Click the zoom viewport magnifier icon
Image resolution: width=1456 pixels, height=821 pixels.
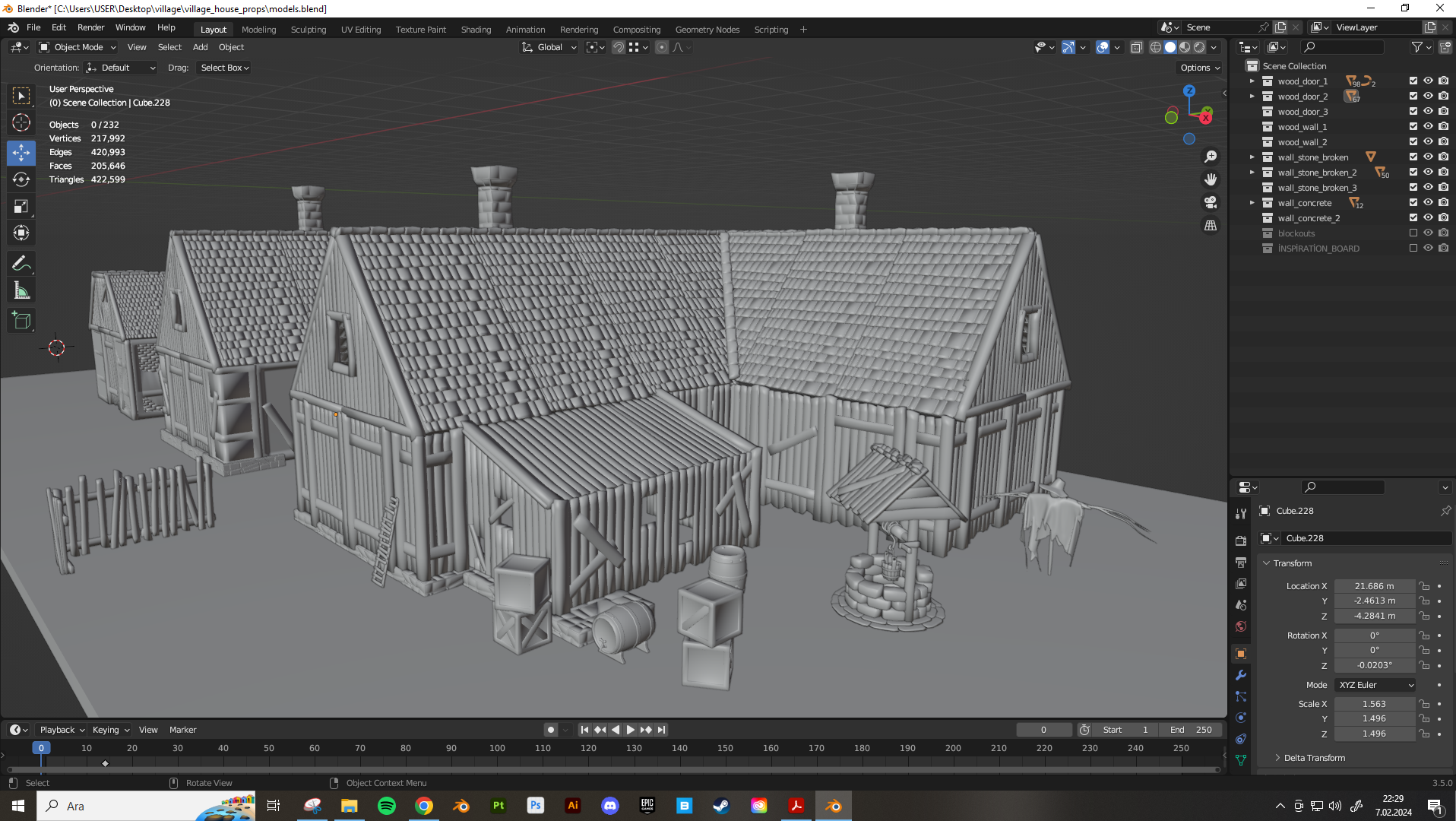[1211, 157]
